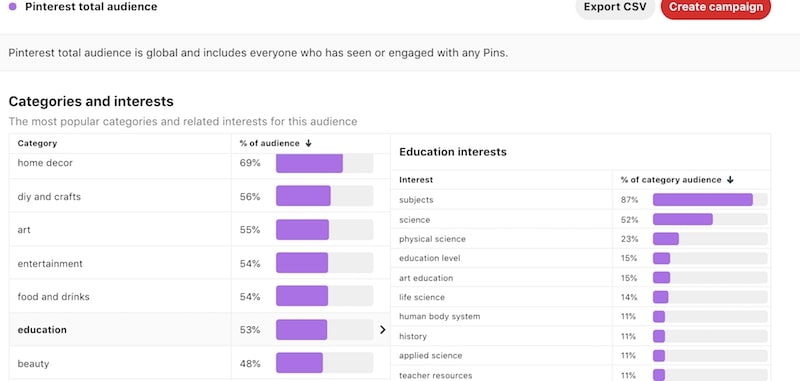Image resolution: width=800 pixels, height=381 pixels.
Task: Click the science interest row
Action: pos(581,219)
